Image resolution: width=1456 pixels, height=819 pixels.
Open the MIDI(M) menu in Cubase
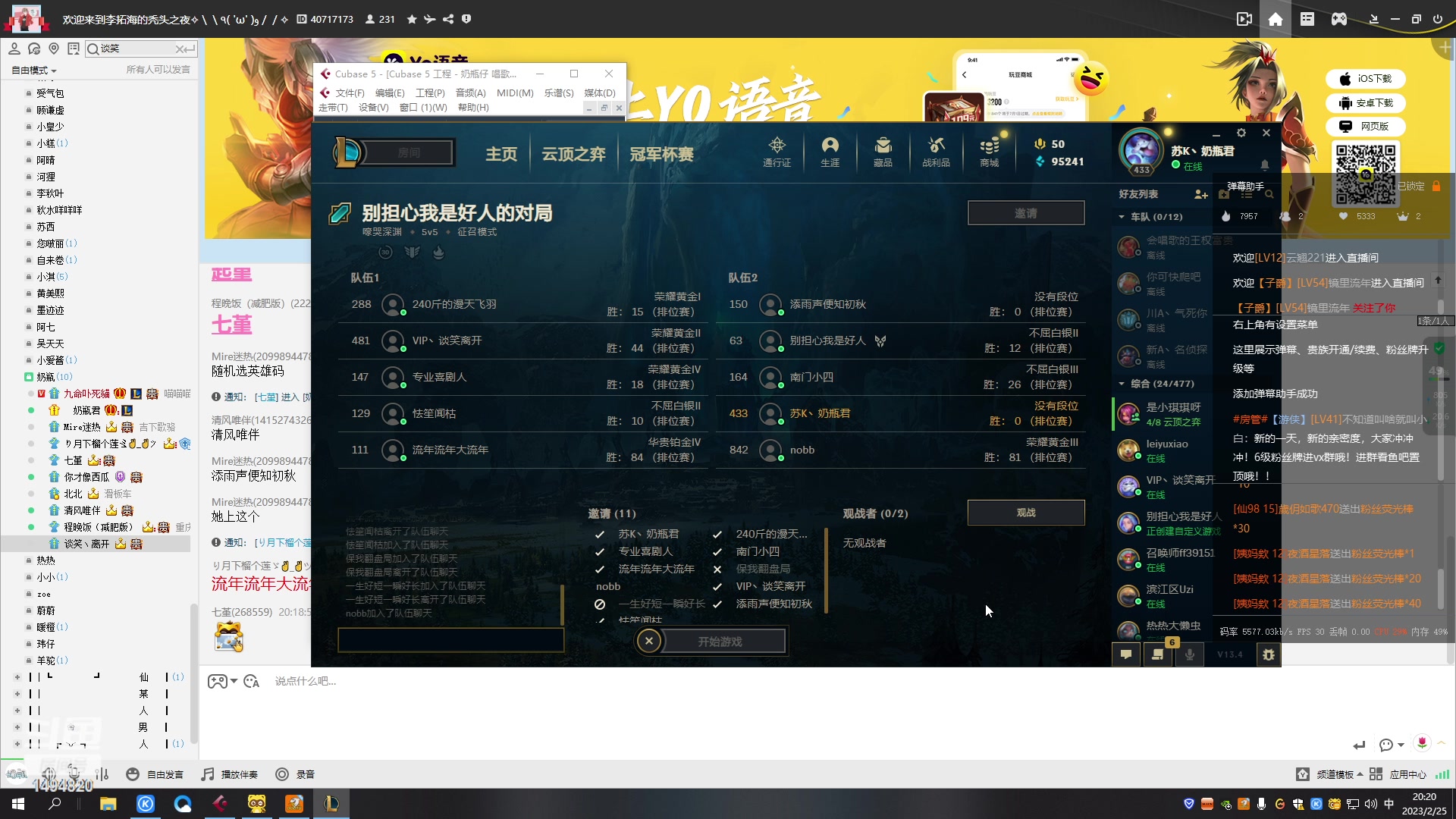tap(515, 93)
